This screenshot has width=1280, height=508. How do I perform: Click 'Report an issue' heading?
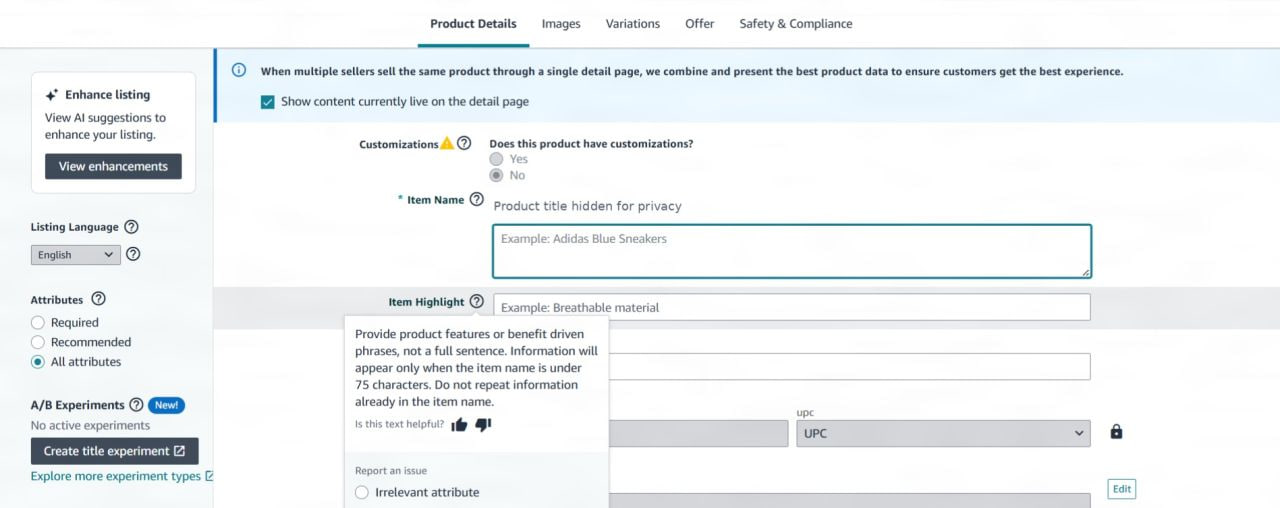coord(391,471)
